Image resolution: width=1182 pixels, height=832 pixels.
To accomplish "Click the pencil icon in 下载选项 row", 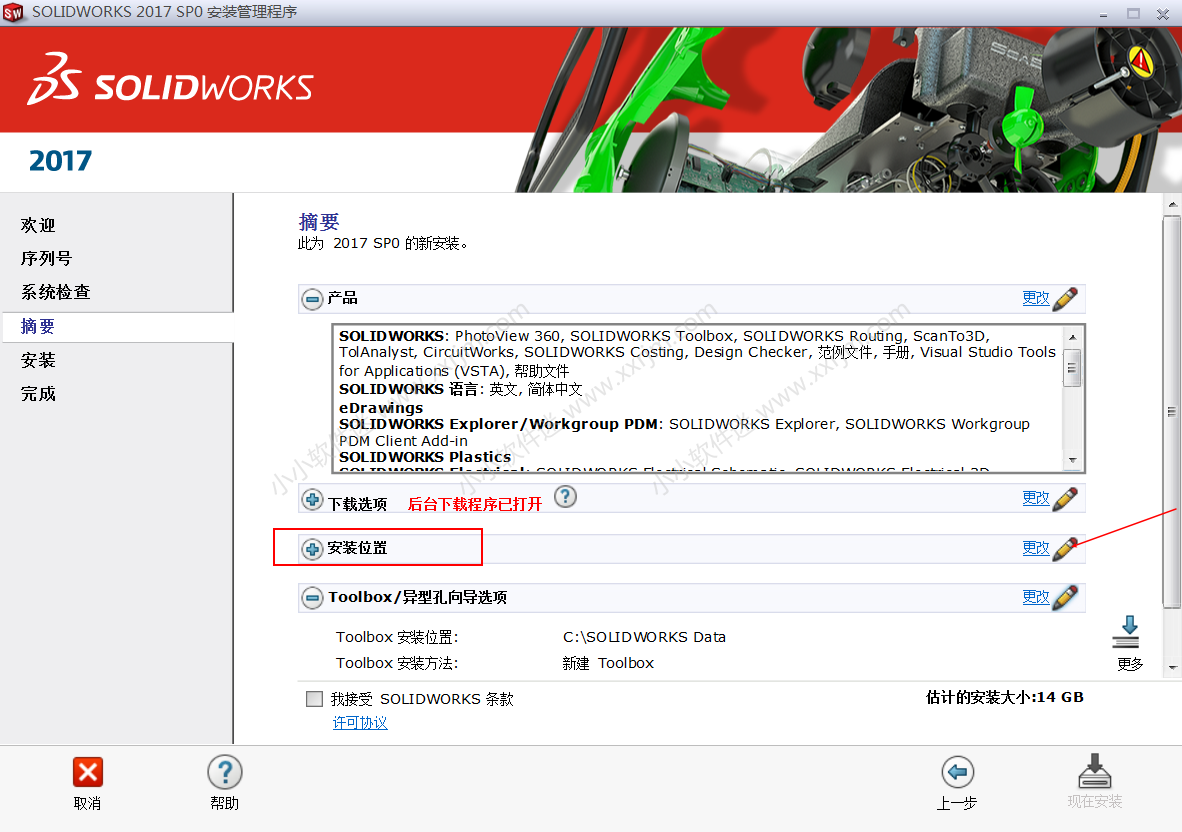I will 1065,498.
